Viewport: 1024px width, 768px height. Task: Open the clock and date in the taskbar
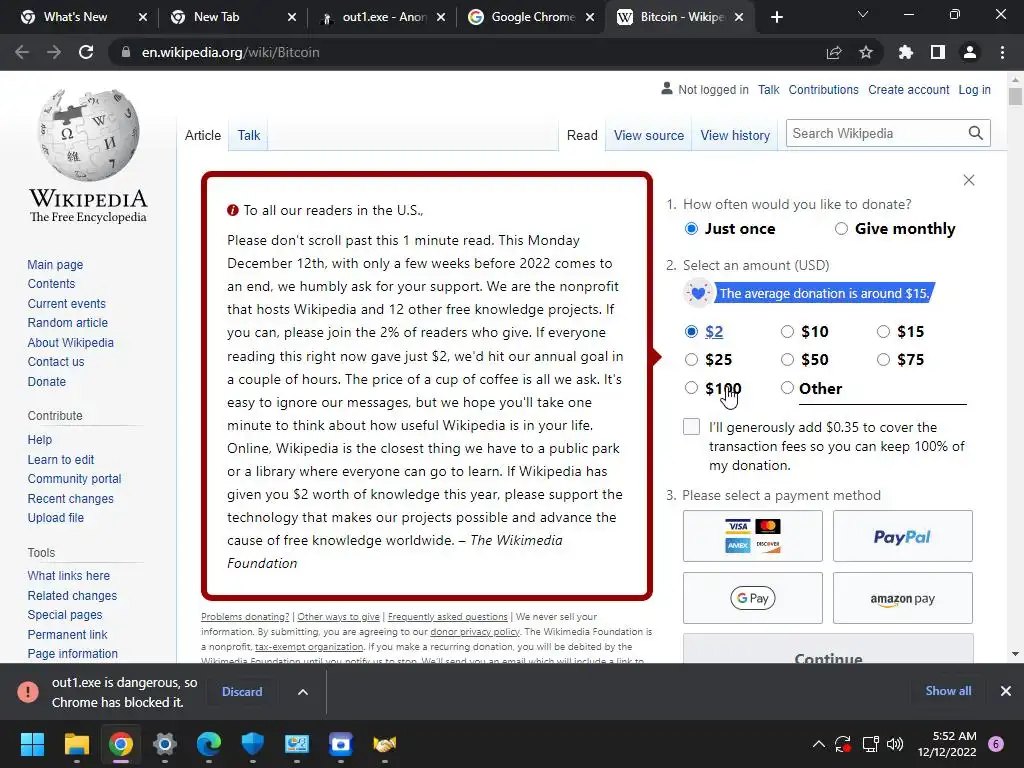(947, 744)
